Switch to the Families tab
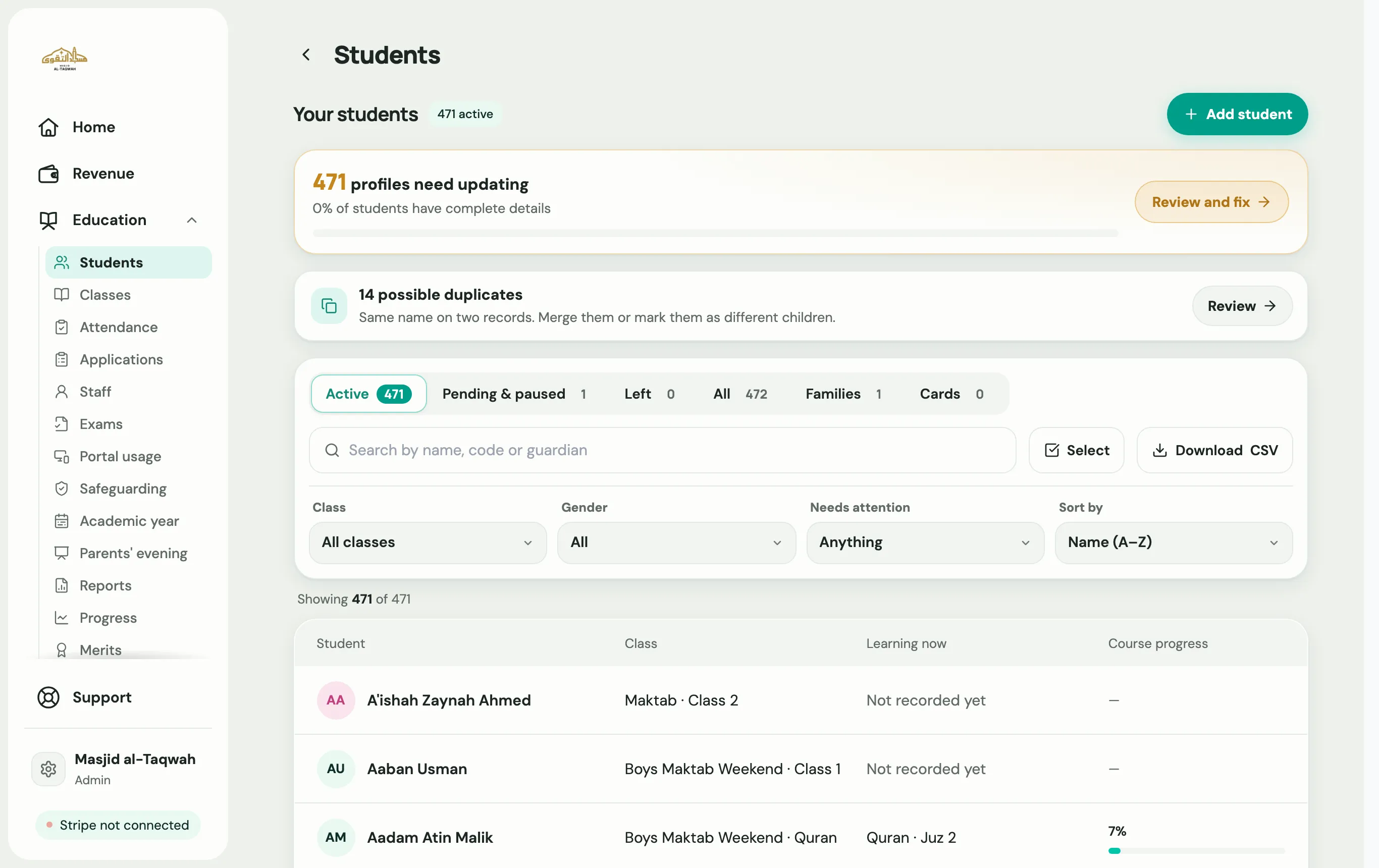The width and height of the screenshot is (1379, 868). click(x=843, y=394)
